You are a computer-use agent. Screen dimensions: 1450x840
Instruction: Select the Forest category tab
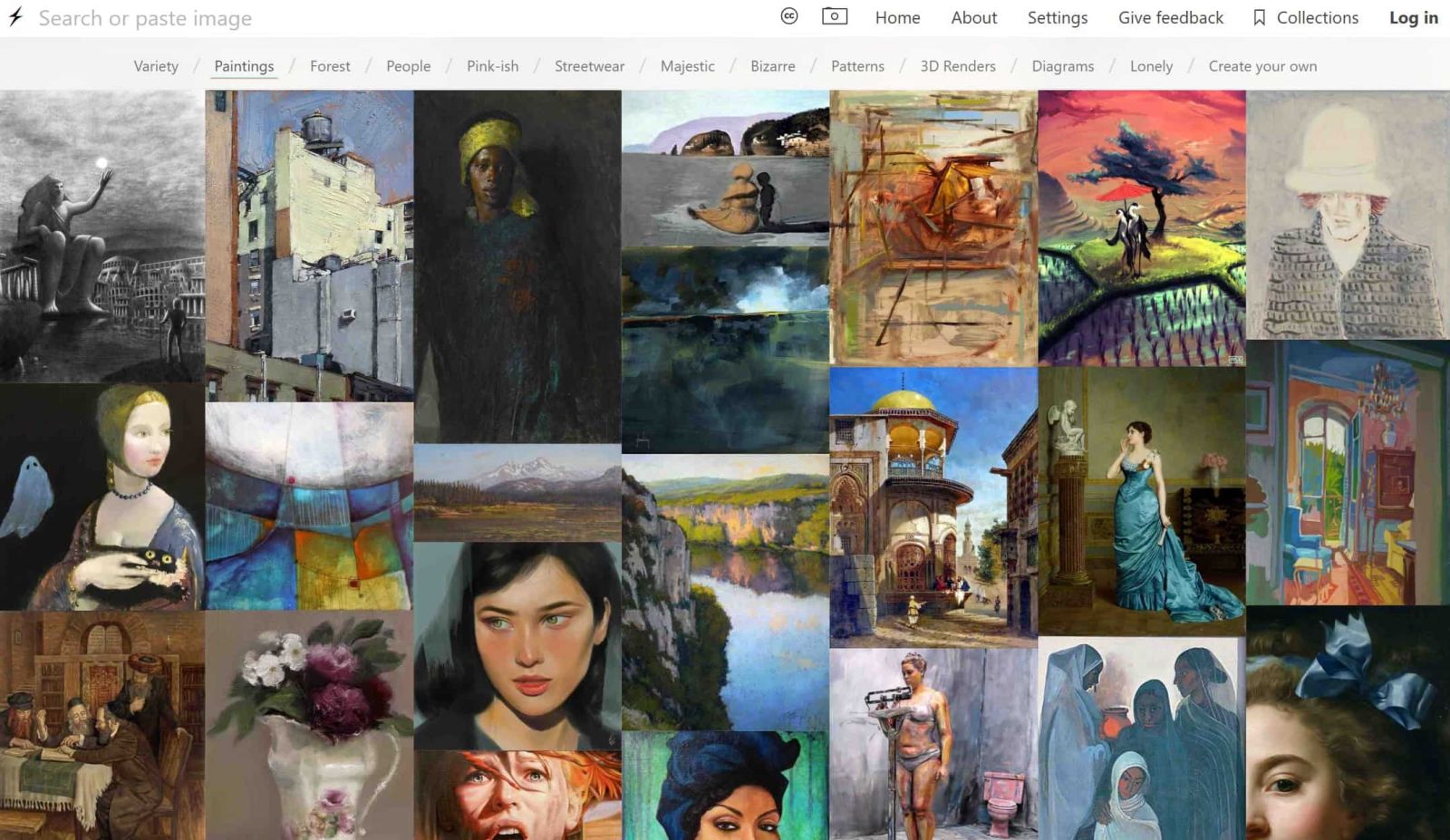tap(330, 66)
